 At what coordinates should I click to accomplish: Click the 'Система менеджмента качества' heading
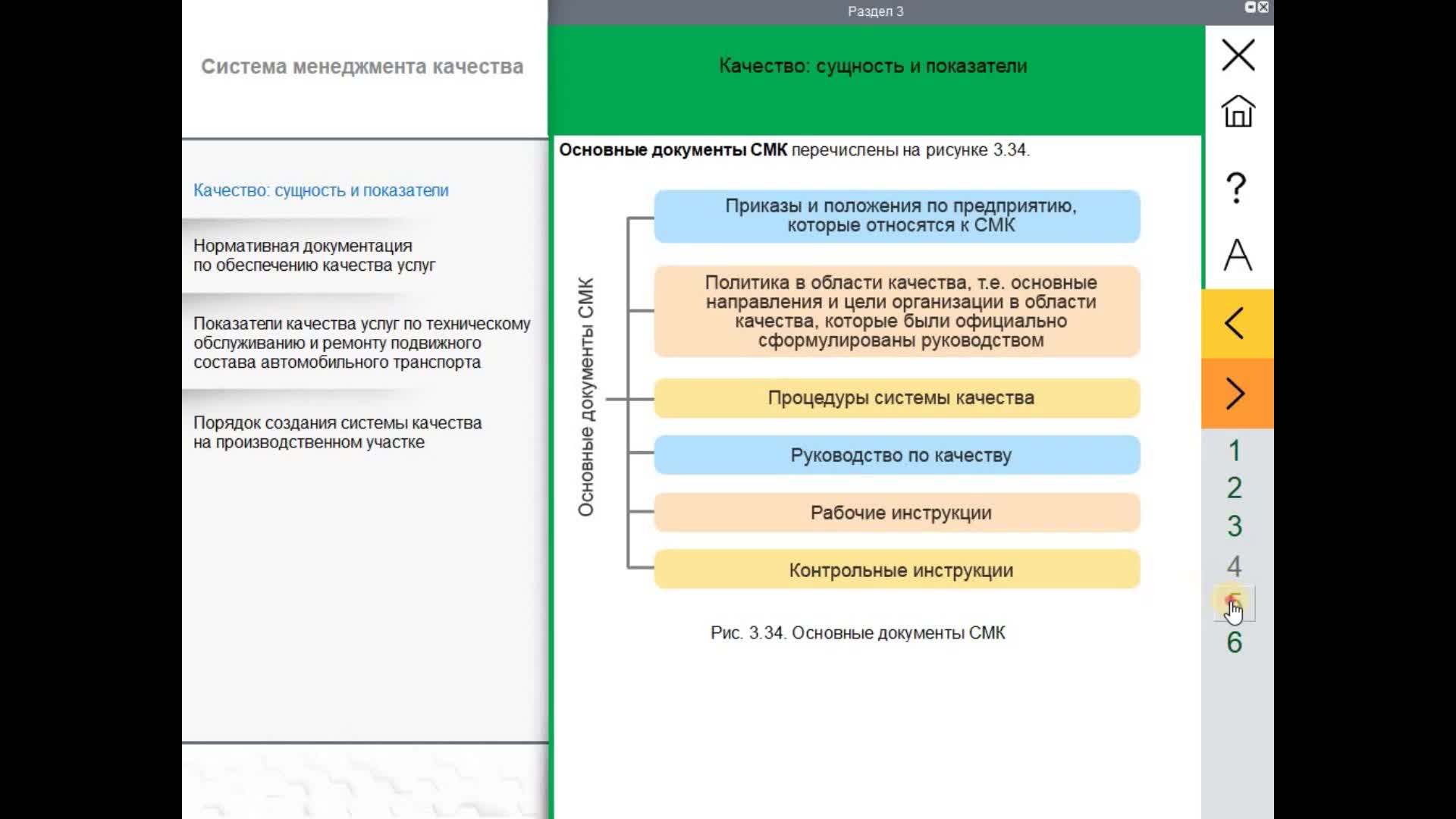click(x=362, y=67)
